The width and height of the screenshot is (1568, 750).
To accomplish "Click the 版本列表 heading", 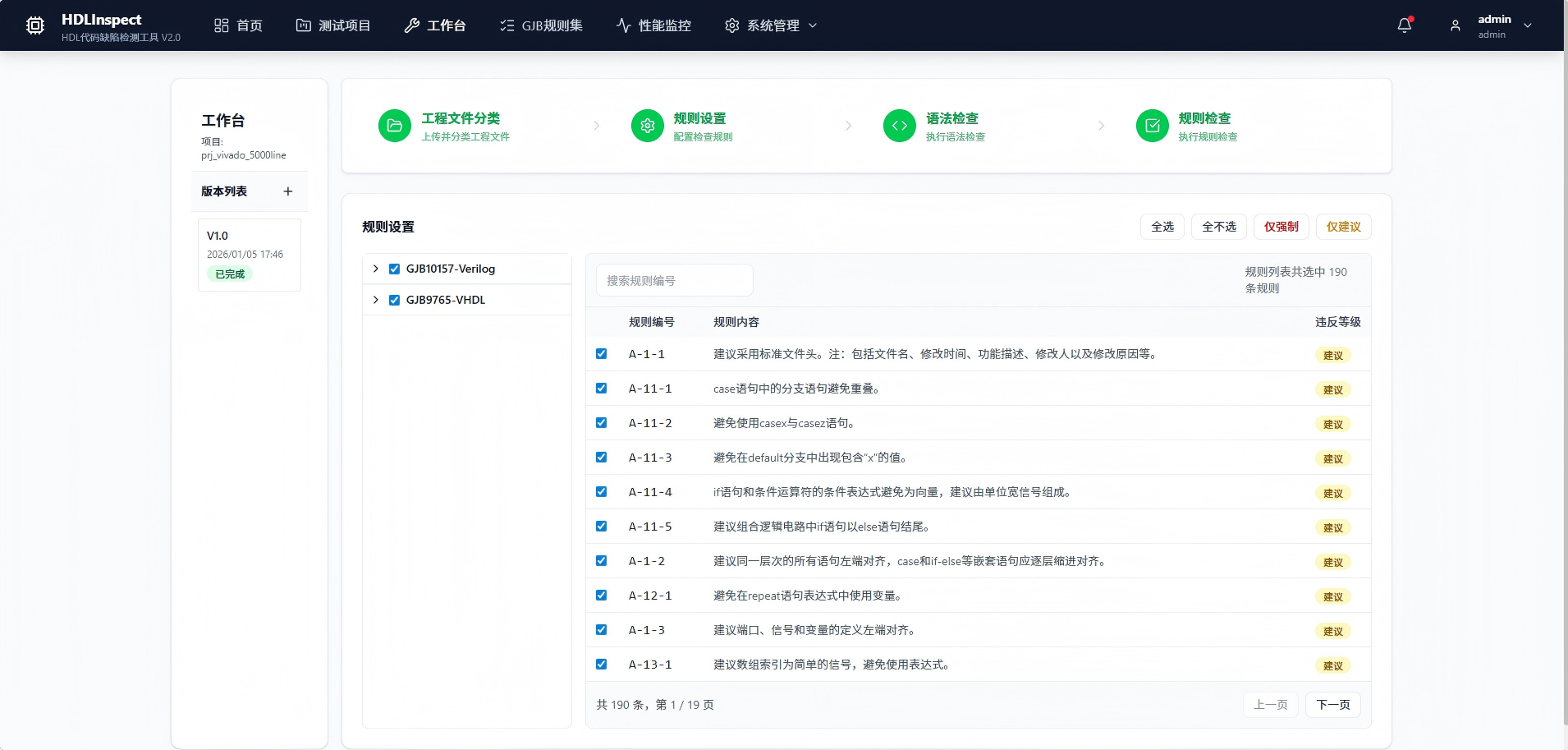I will (x=224, y=191).
